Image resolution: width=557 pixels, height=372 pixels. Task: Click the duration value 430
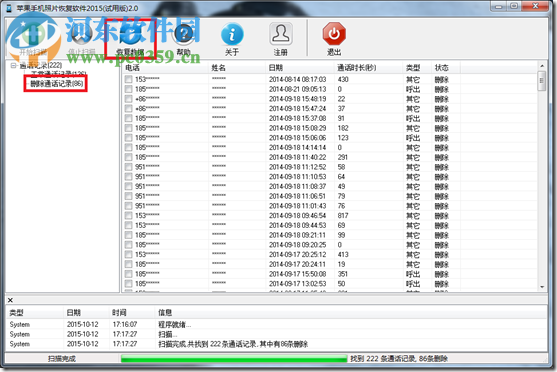pyautogui.click(x=343, y=79)
